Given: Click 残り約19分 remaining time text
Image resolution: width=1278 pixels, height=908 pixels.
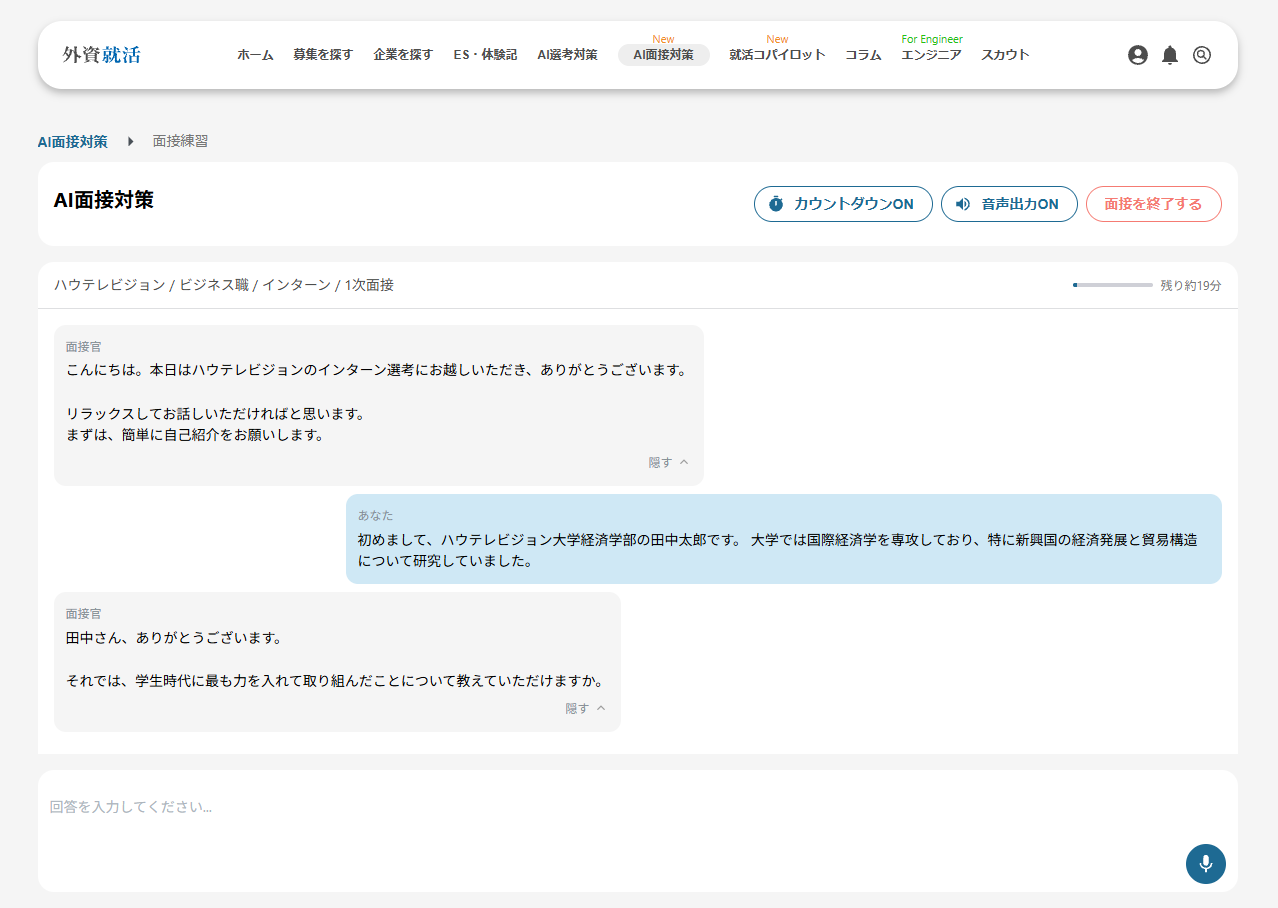Looking at the screenshot, I should (1190, 285).
